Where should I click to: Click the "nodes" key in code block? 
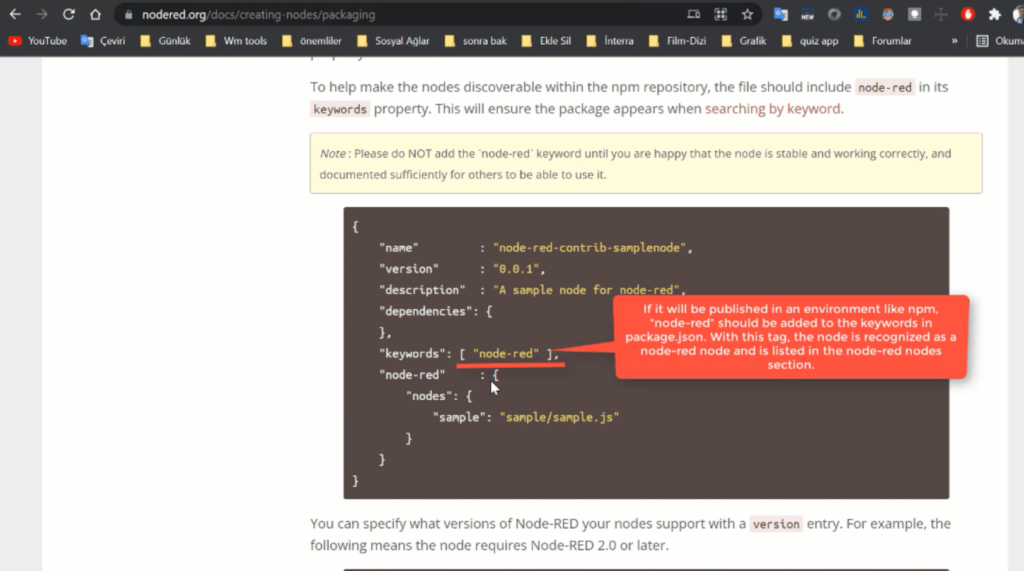click(429, 396)
